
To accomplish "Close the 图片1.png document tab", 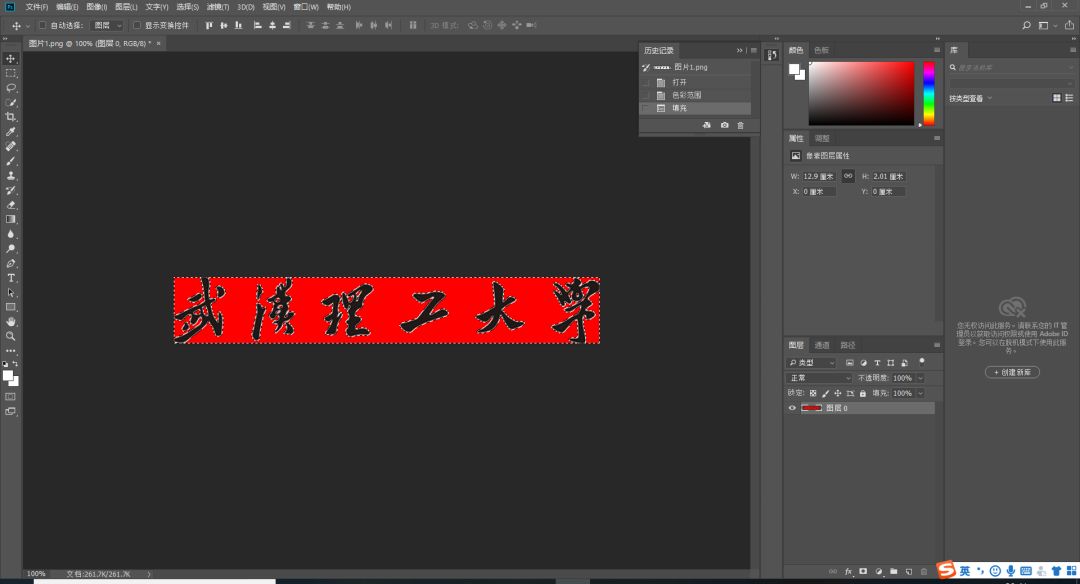I will click(158, 43).
